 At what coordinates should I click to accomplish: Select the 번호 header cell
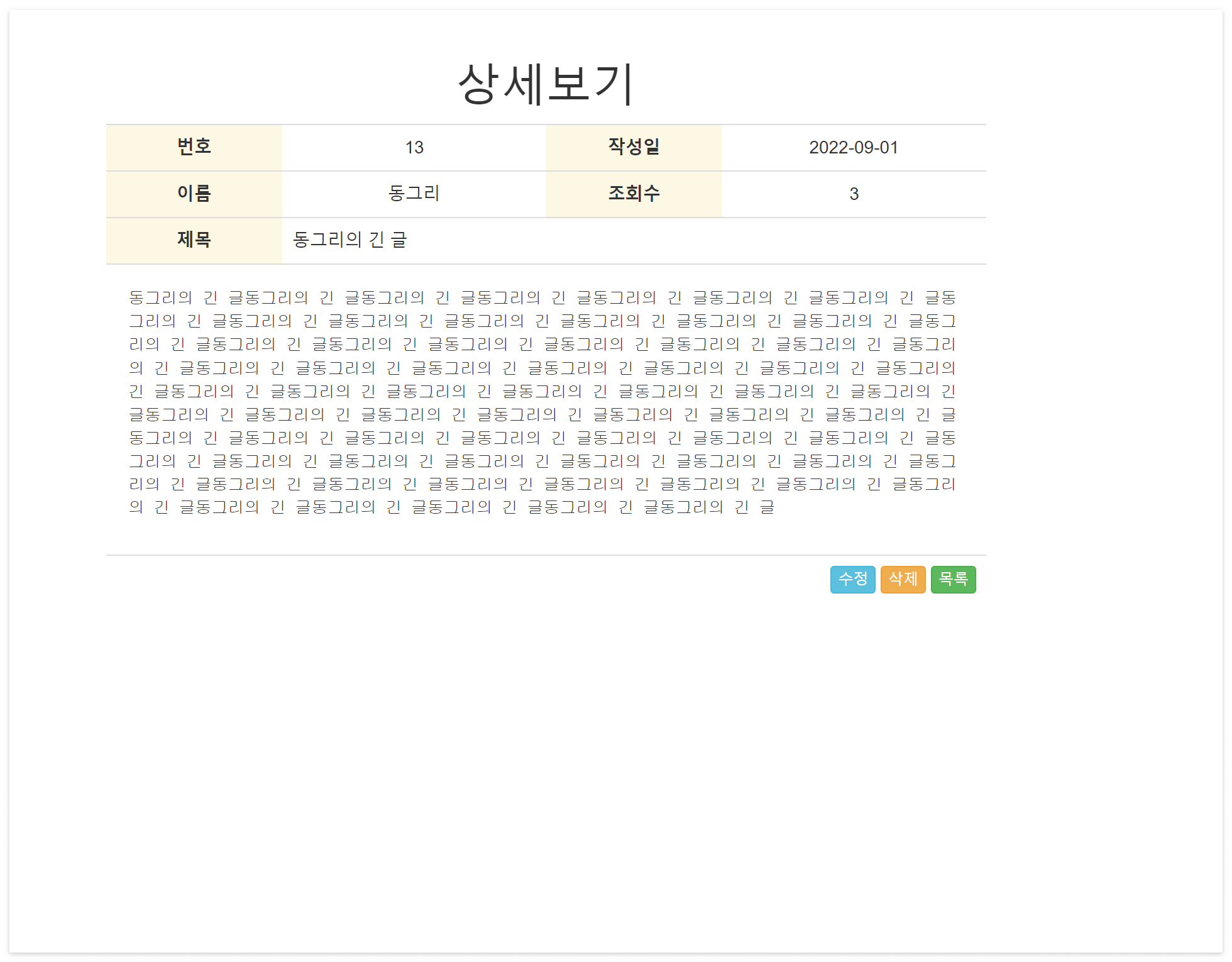click(194, 147)
